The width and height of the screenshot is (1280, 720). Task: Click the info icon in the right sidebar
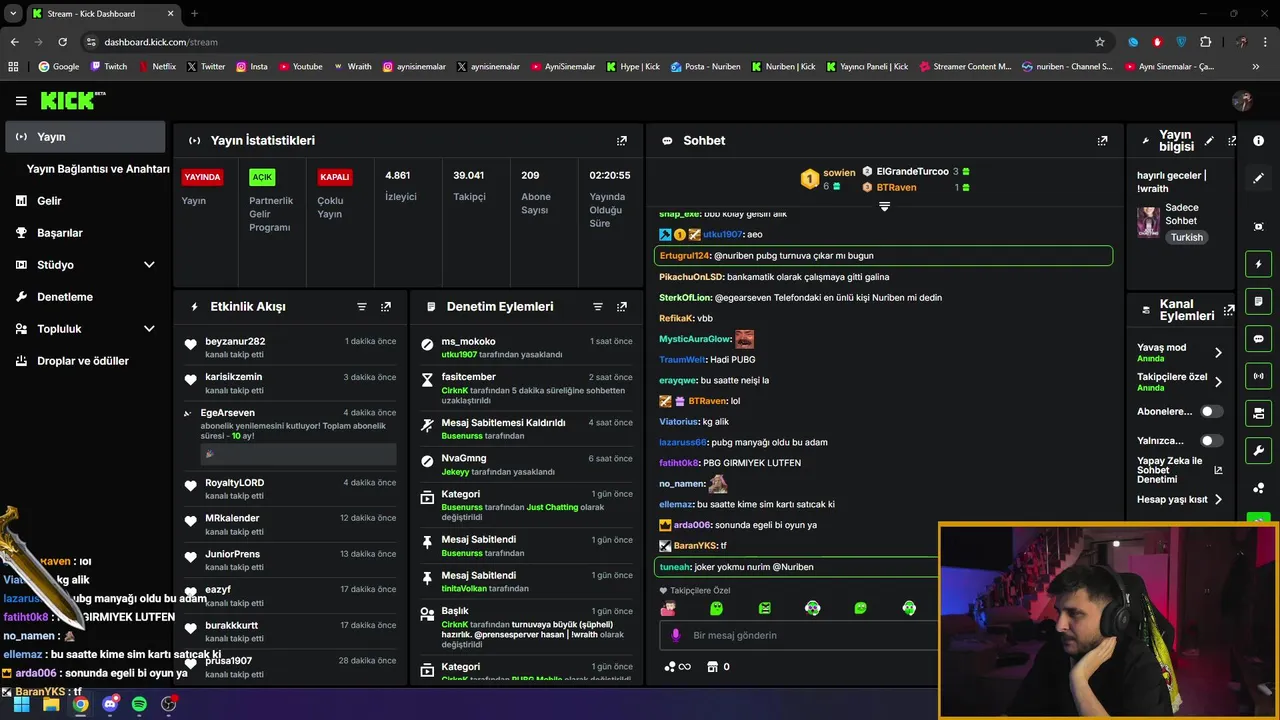[x=1259, y=141]
